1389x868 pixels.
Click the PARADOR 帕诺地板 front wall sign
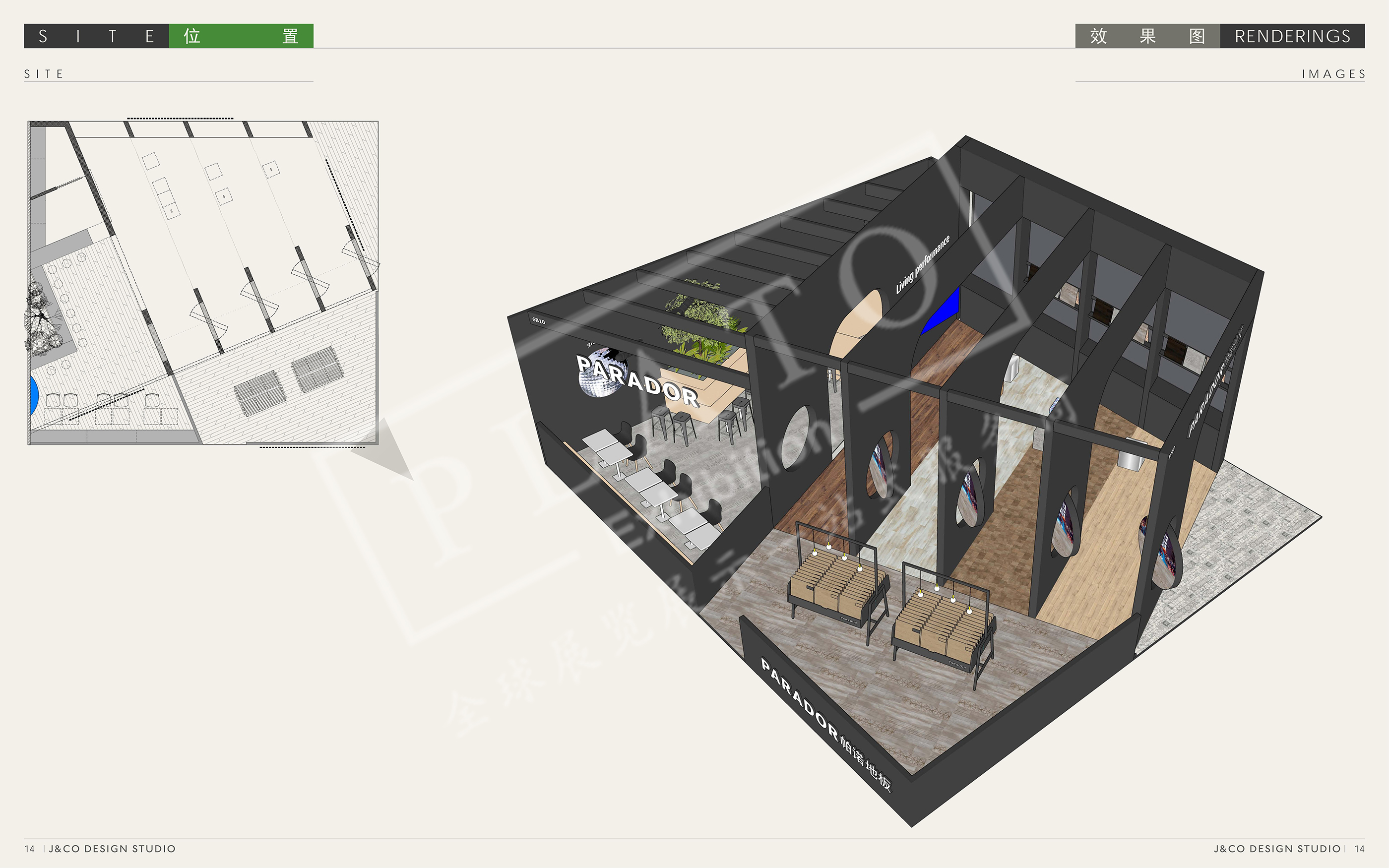tap(826, 726)
